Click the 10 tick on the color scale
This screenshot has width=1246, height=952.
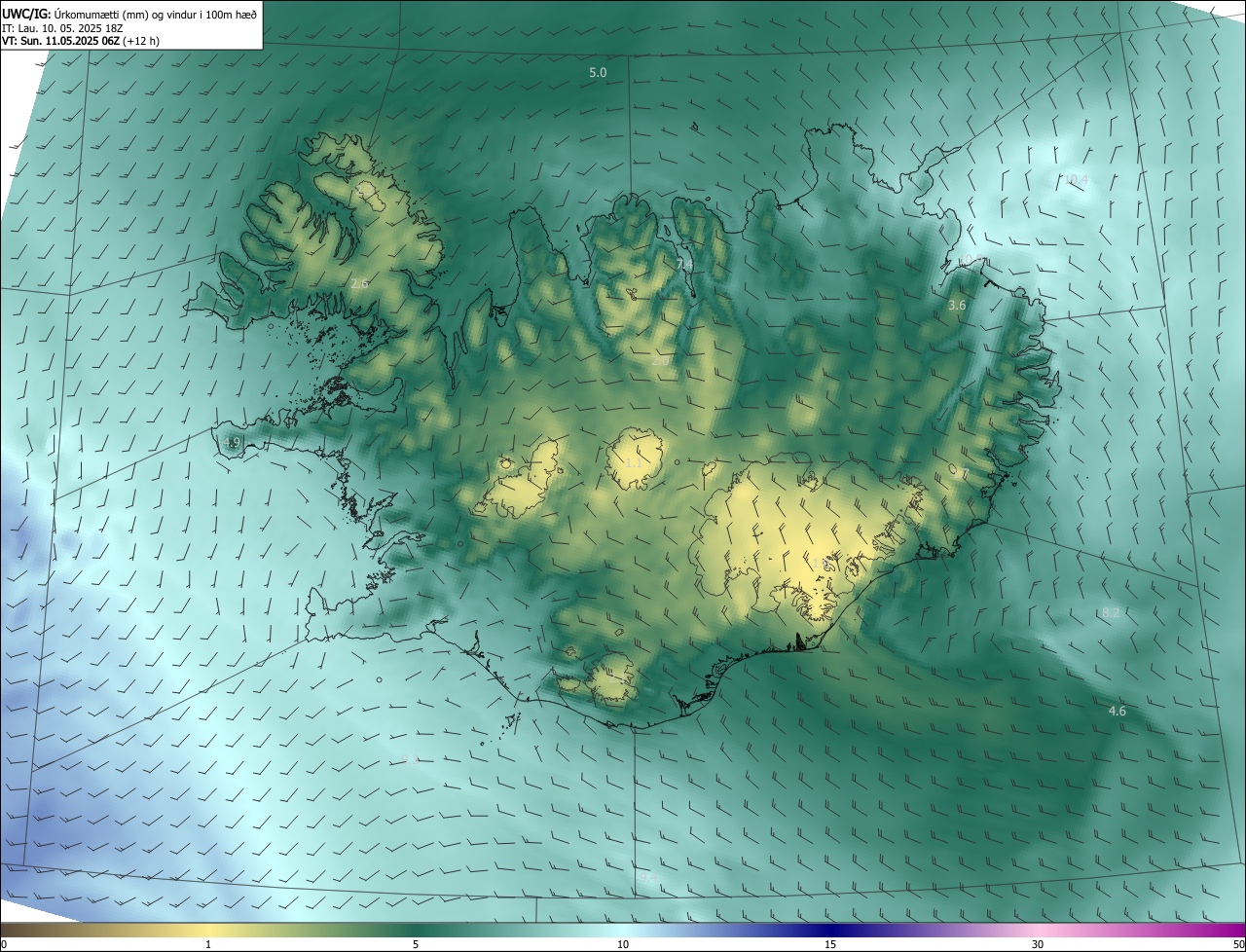pos(623,944)
